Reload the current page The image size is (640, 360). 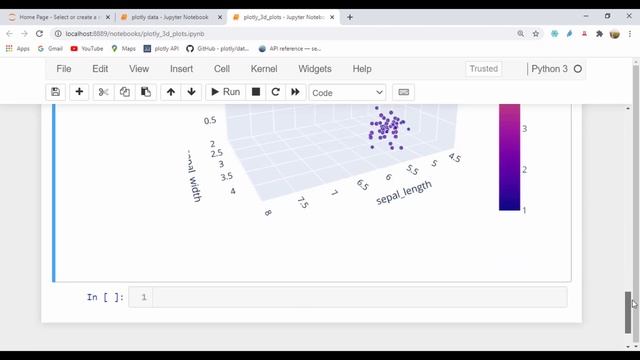[x=39, y=34]
